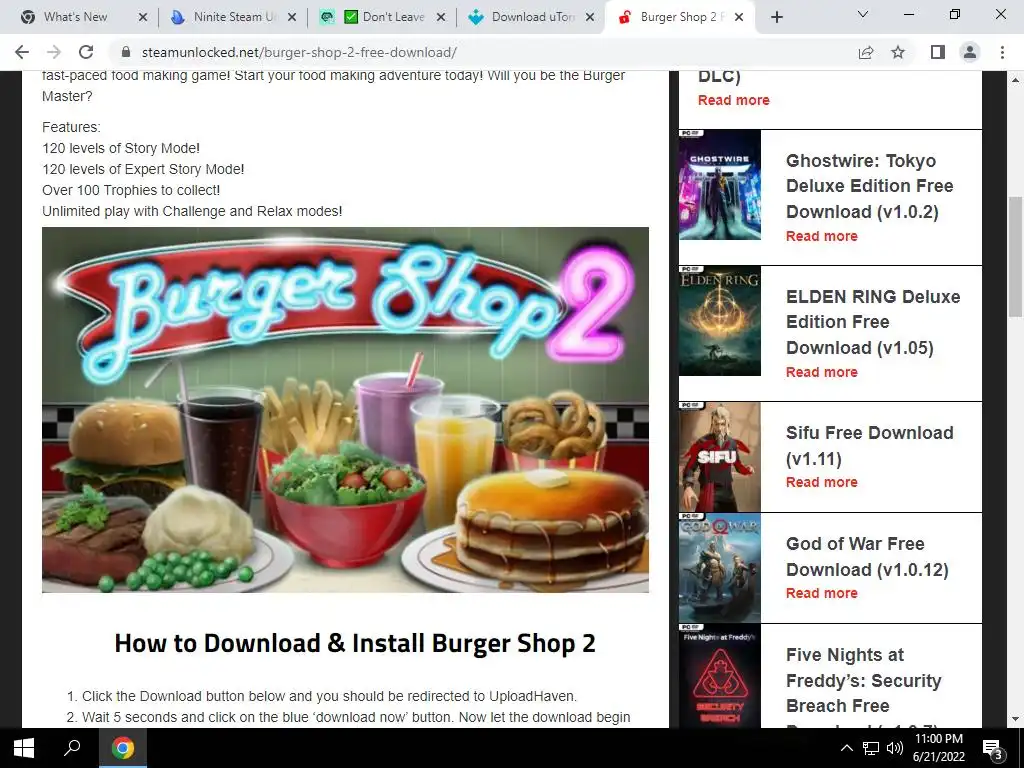The width and height of the screenshot is (1024, 768).
Task: Open the Ghostwire: Tokyo cover thumbnail
Action: [720, 185]
